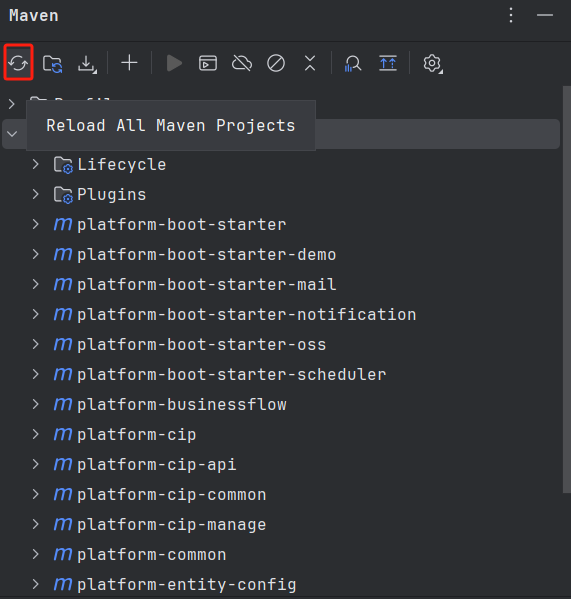
Task: Click Reload All Maven Projects icon
Action: [18, 63]
